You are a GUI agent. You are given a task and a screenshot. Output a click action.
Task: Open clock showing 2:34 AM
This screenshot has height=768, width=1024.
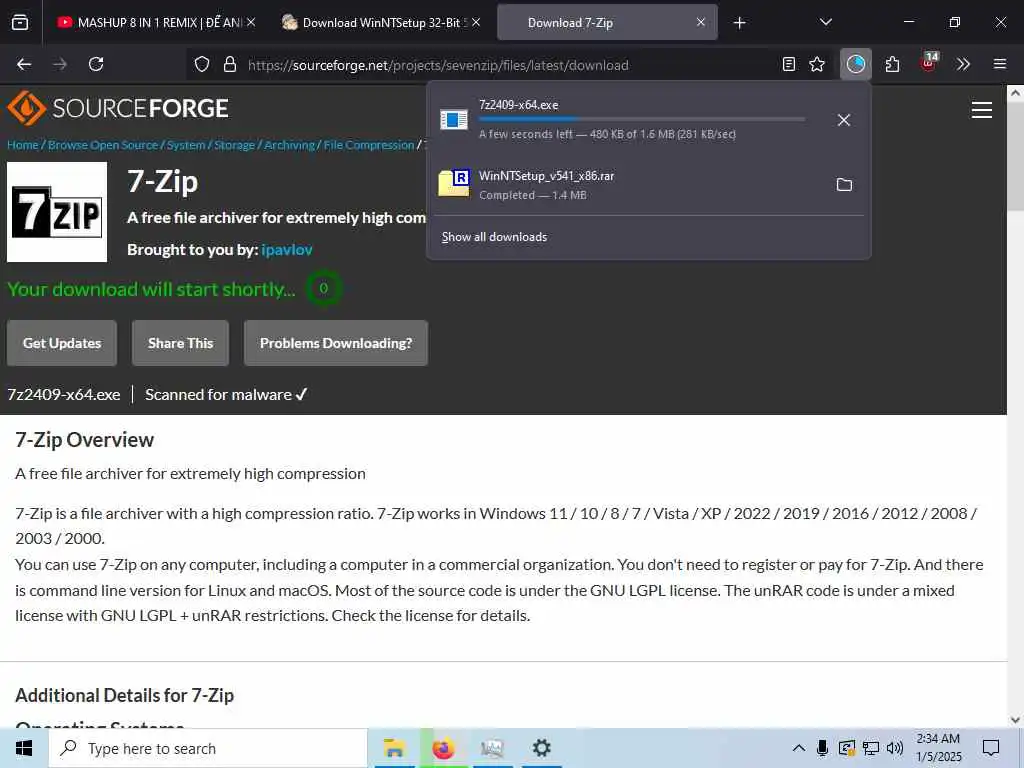tap(938, 748)
